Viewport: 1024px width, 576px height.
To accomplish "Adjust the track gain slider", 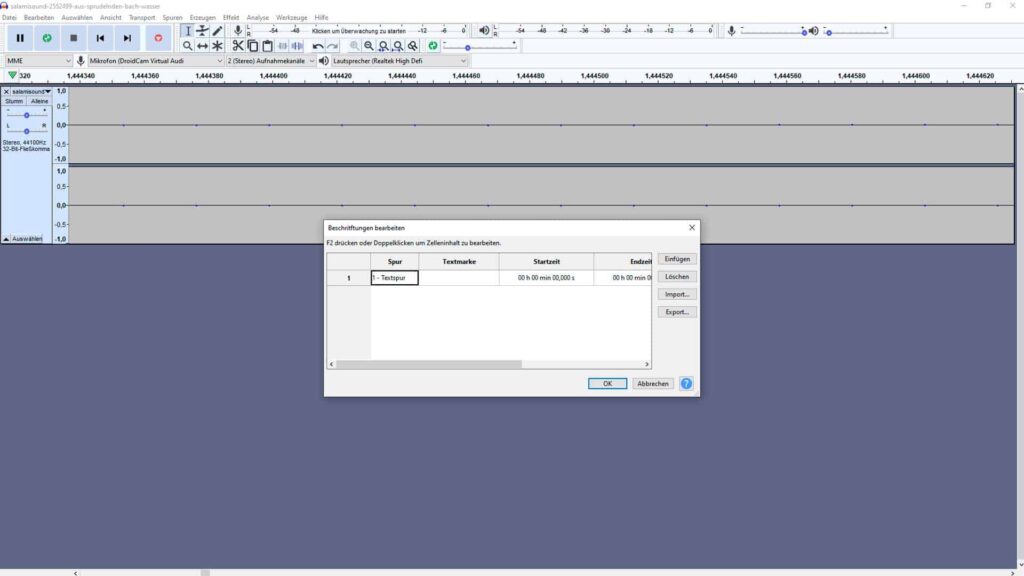I will (x=26, y=115).
